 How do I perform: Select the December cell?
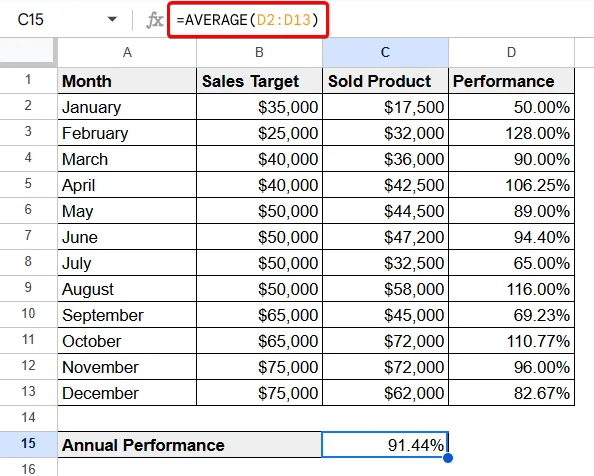(127, 393)
